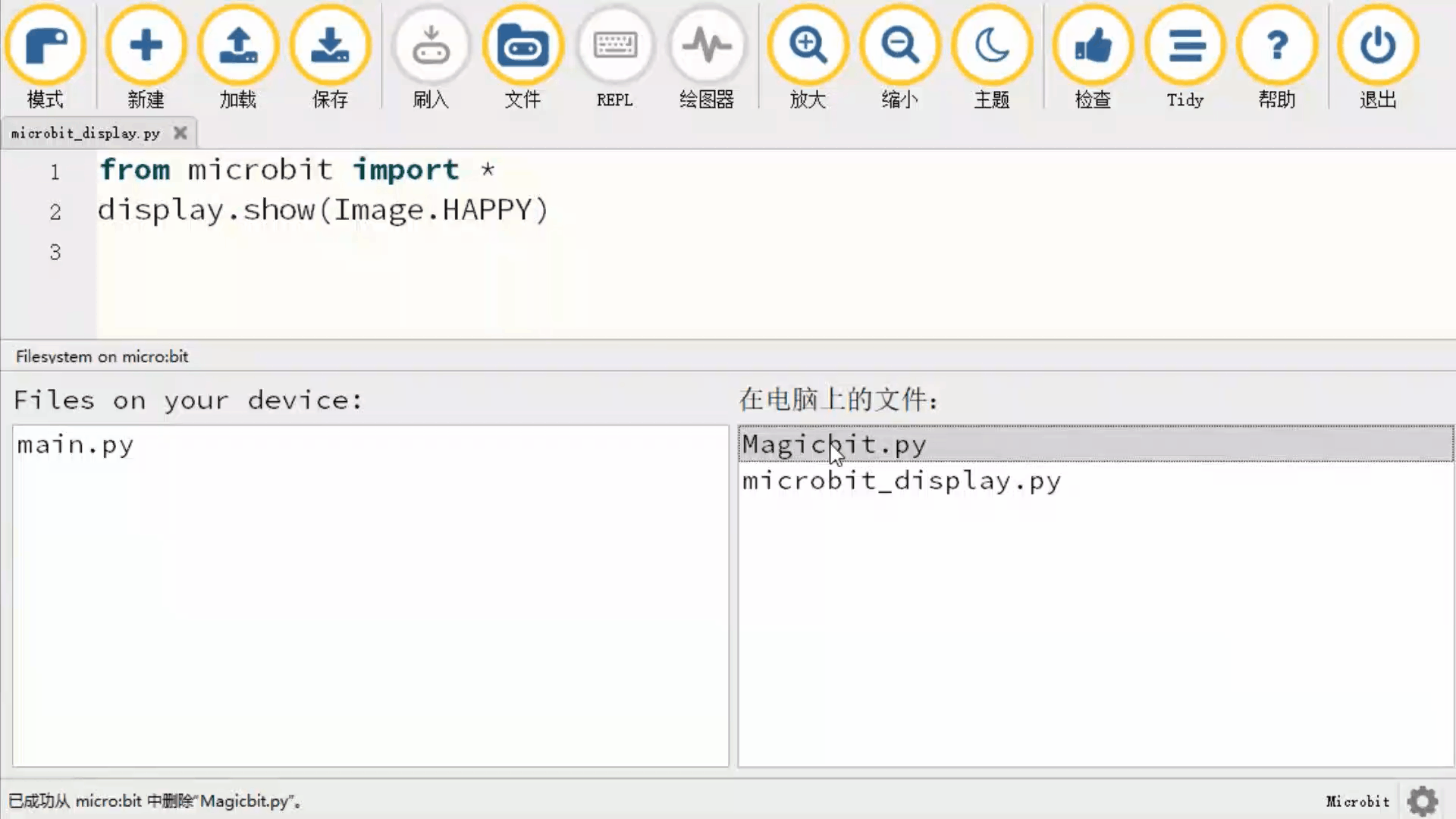Select the microbit_display.py tab

tap(86, 133)
